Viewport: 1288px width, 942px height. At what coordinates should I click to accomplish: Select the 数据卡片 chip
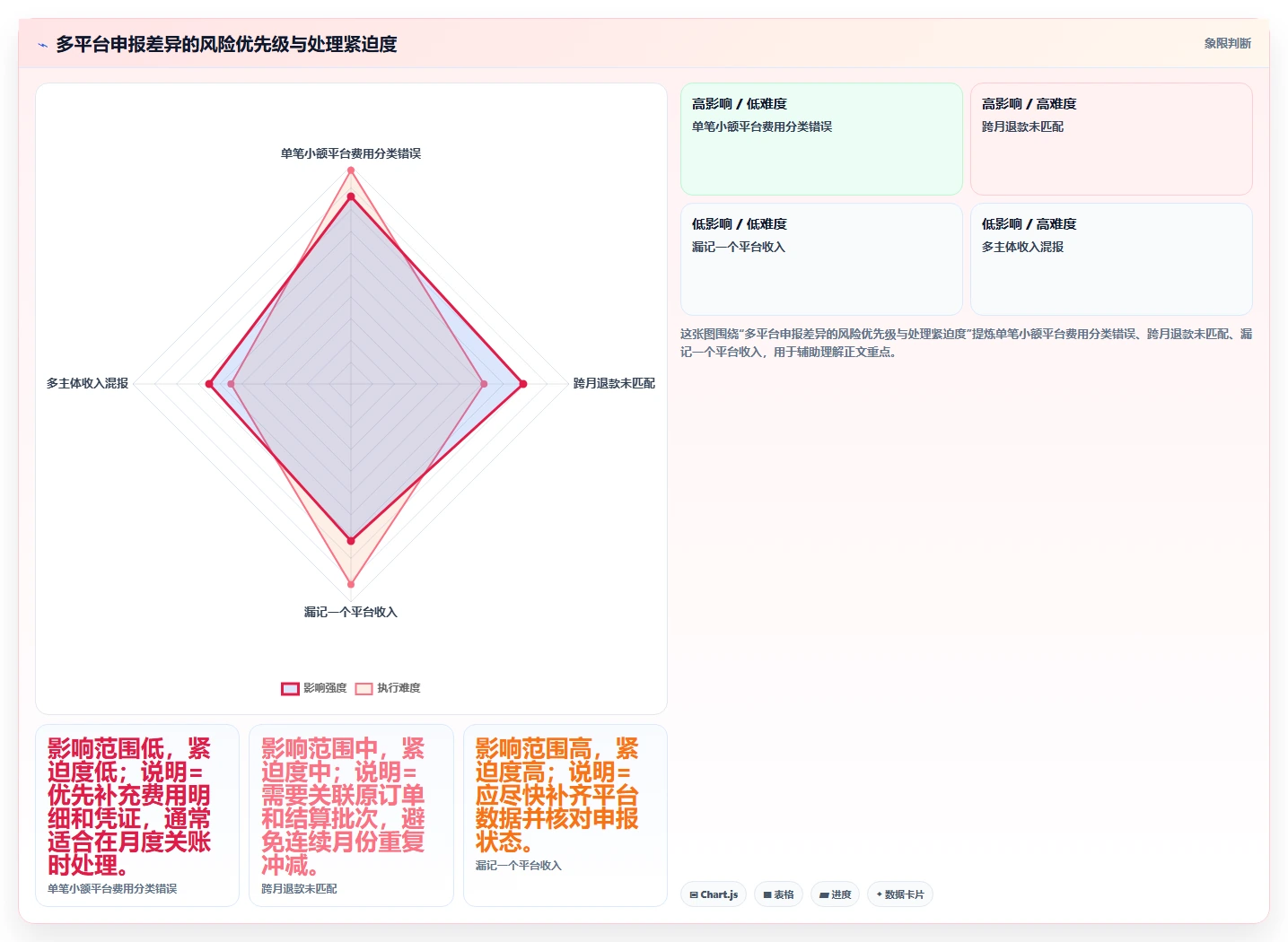click(x=899, y=894)
